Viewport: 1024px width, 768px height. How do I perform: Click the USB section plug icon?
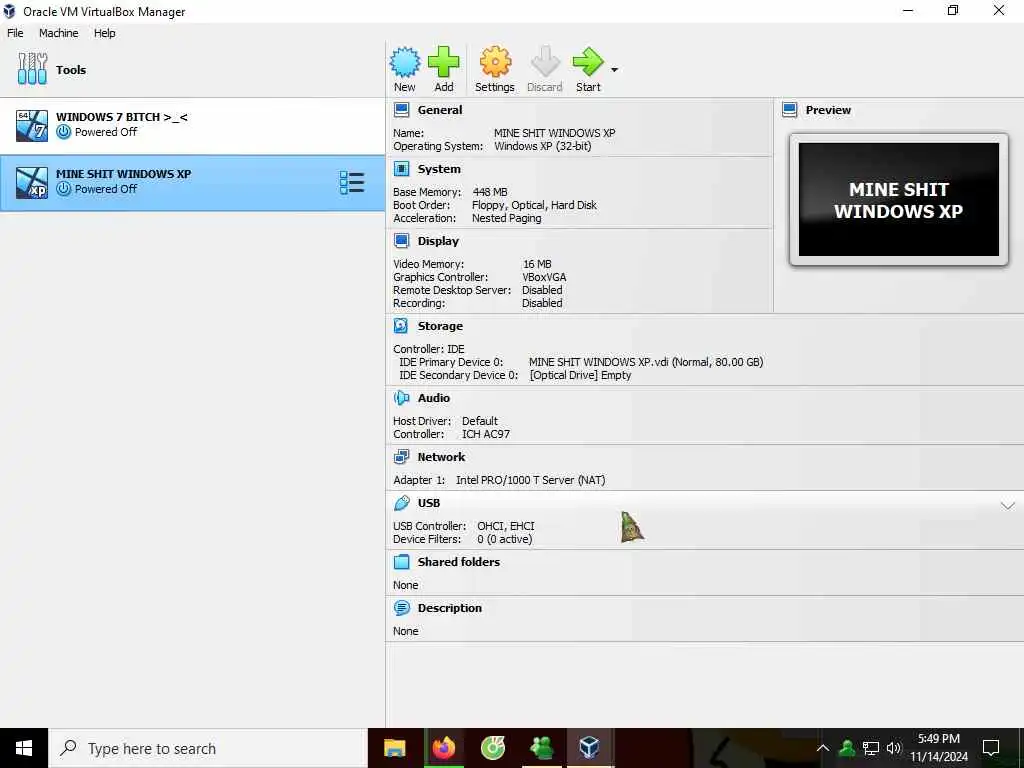pos(402,502)
